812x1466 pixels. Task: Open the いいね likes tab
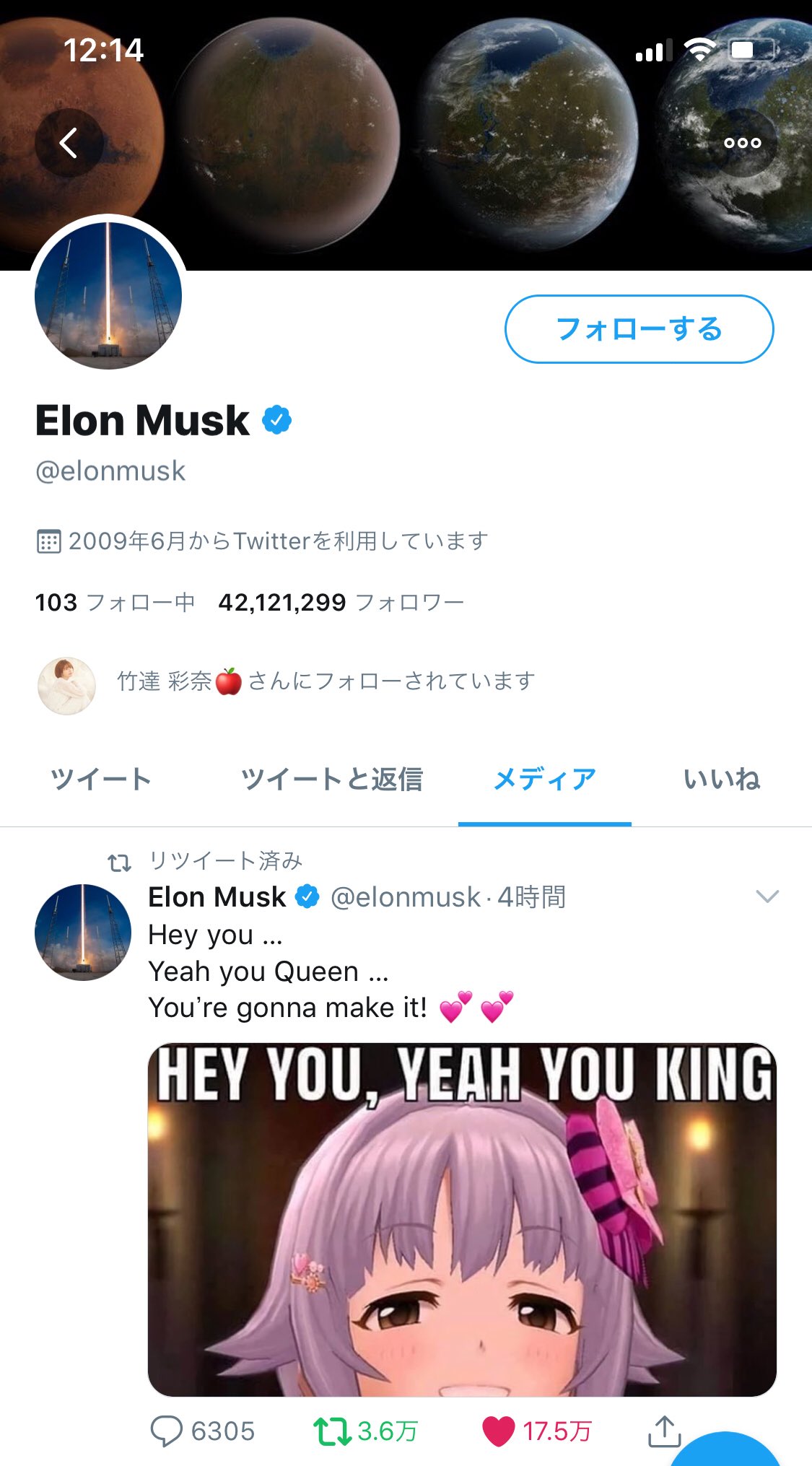(722, 779)
